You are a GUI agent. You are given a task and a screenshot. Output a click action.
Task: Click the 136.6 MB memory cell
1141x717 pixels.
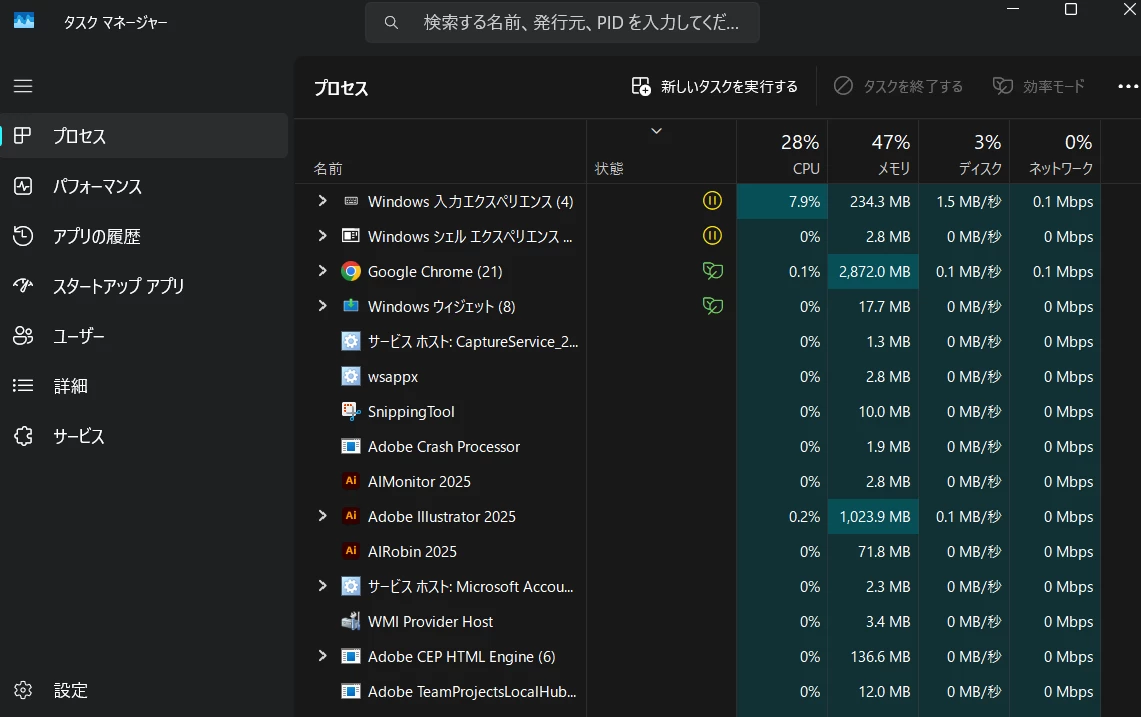873,656
